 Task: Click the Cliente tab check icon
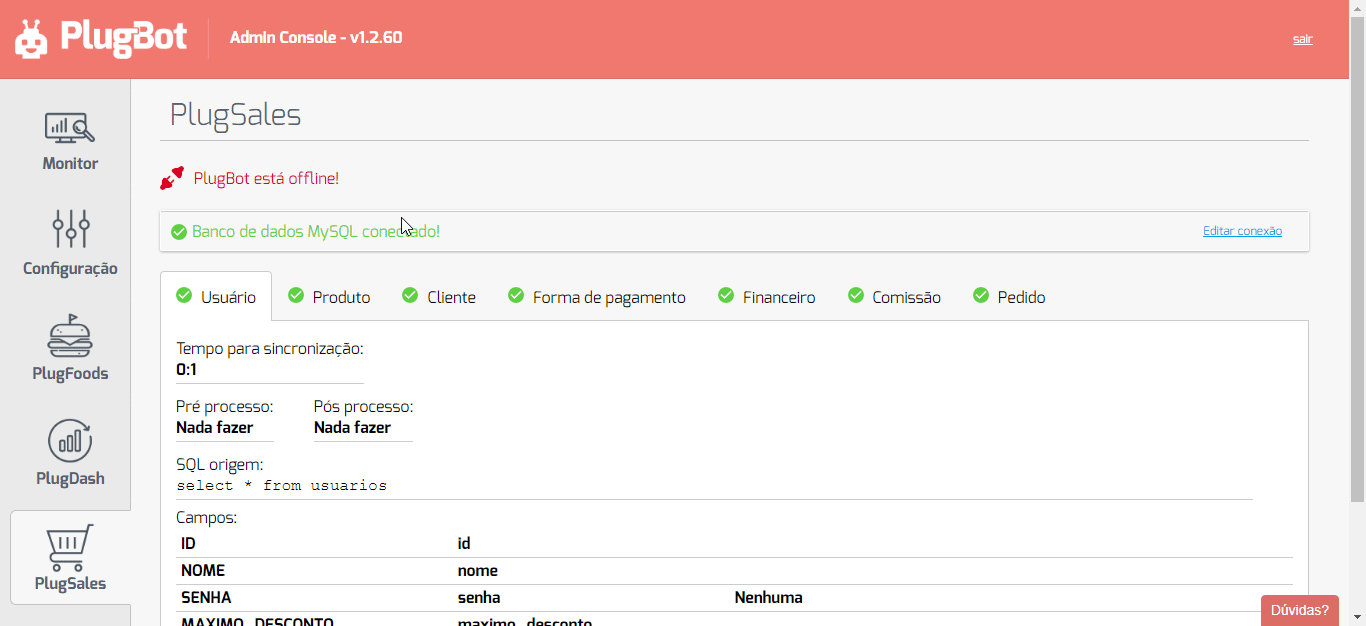pos(410,295)
